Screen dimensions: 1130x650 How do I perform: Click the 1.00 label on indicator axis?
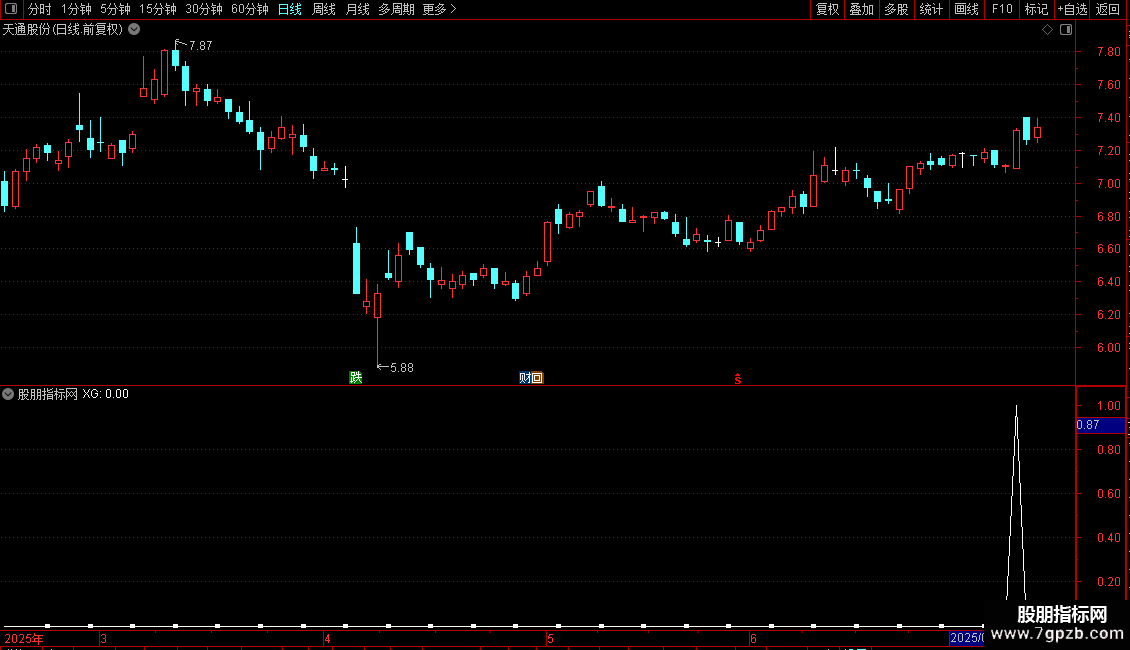[x=1108, y=406]
